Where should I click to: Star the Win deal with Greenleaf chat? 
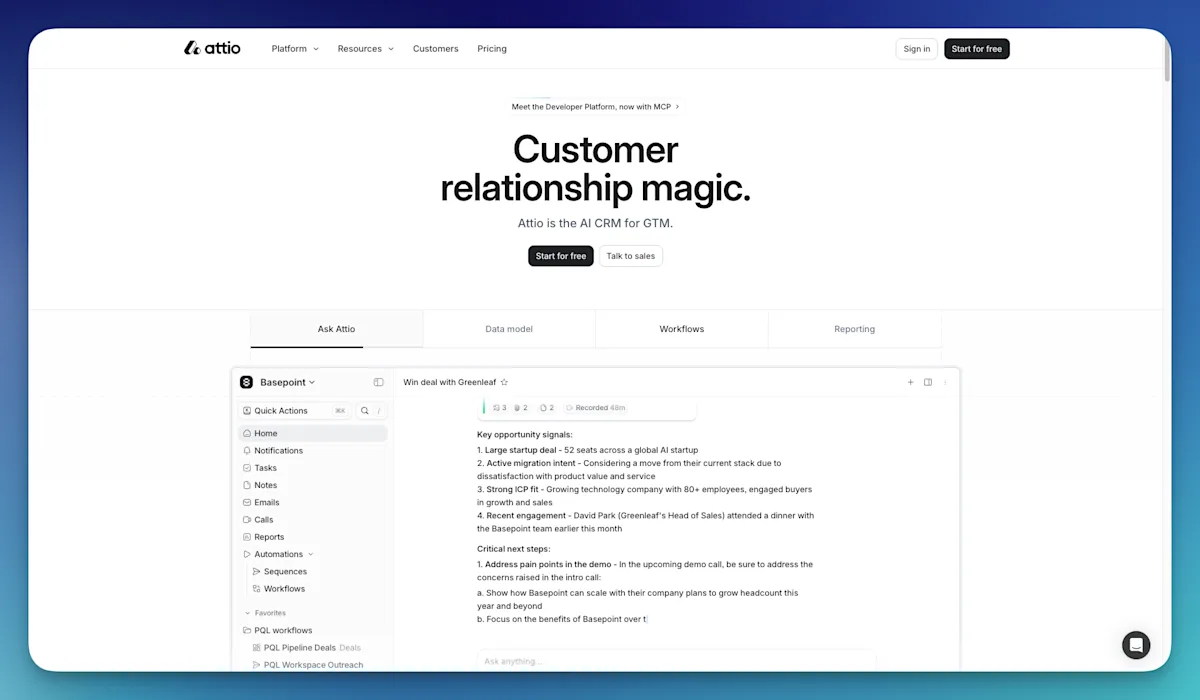click(x=504, y=382)
